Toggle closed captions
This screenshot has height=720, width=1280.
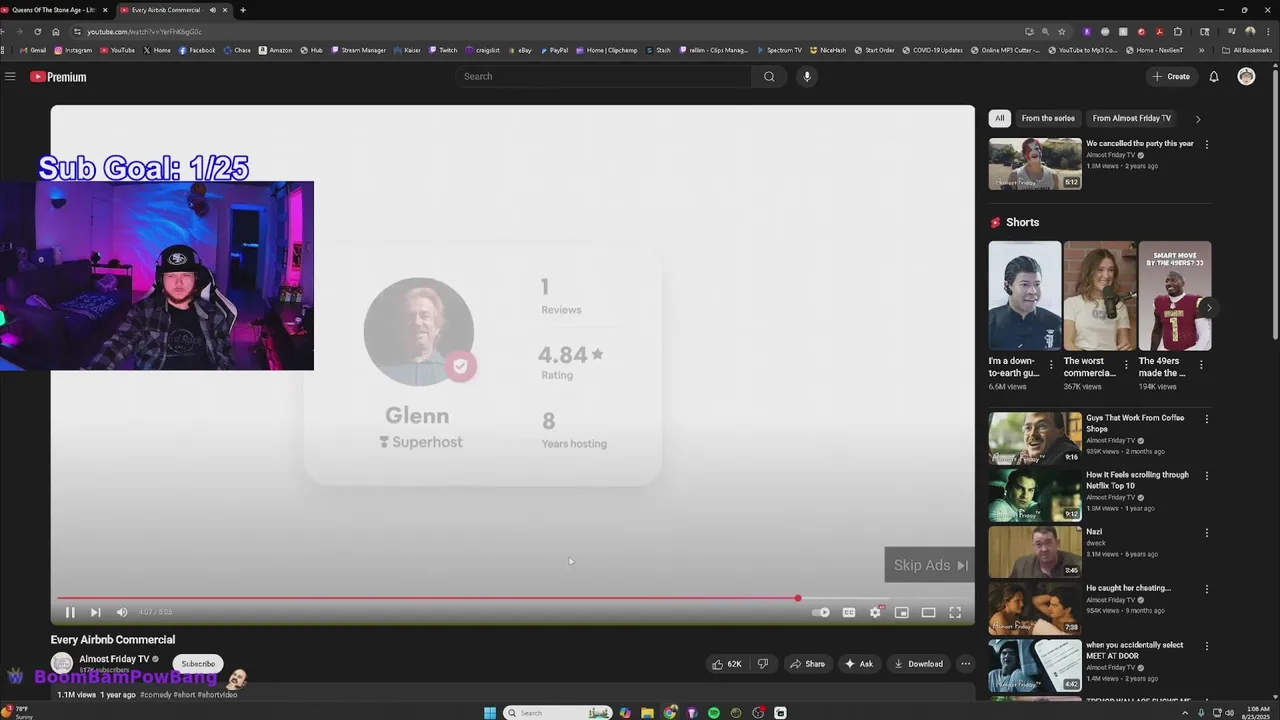tap(849, 612)
